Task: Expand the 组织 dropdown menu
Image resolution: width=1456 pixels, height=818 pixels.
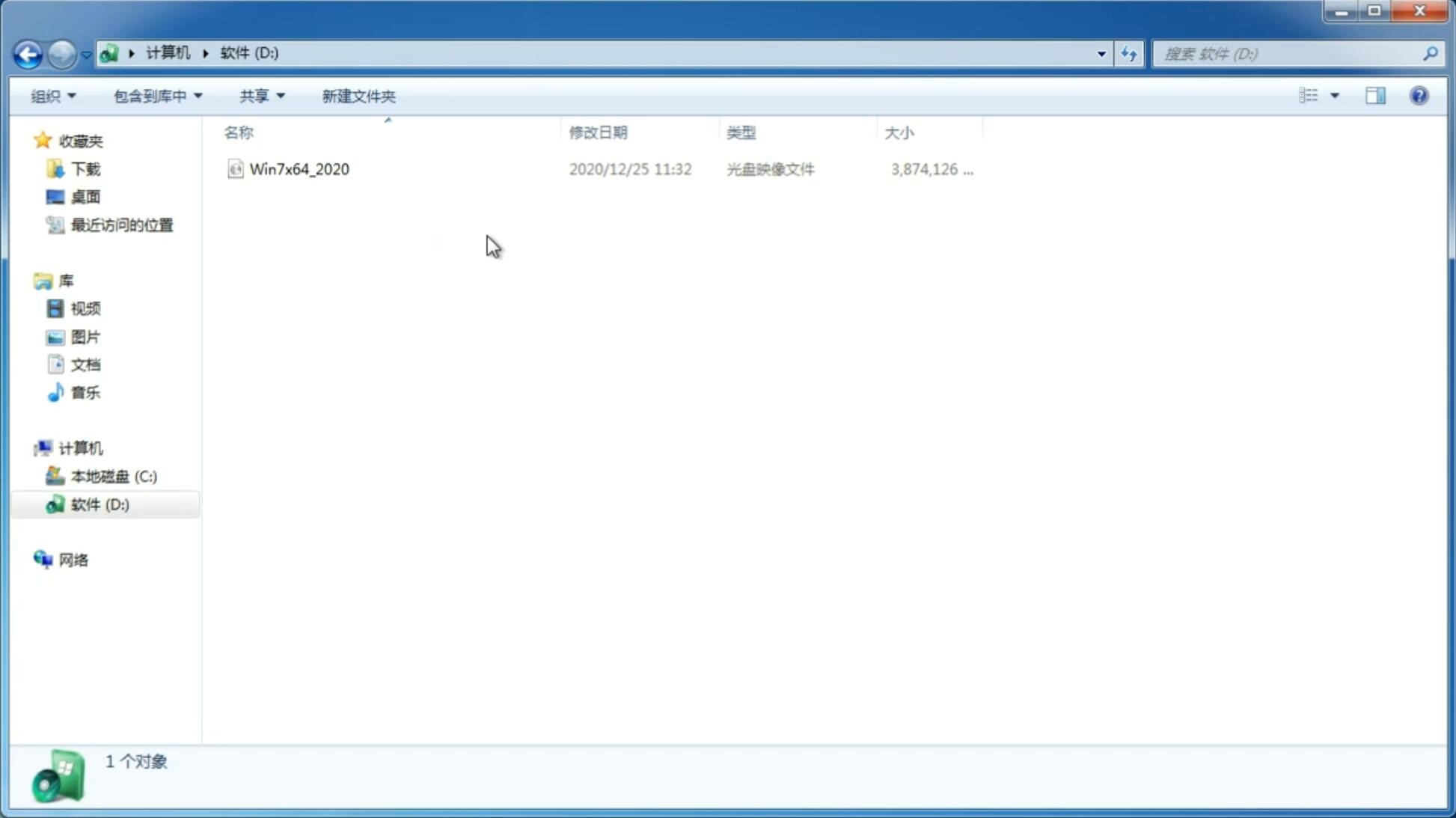Action: (52, 95)
